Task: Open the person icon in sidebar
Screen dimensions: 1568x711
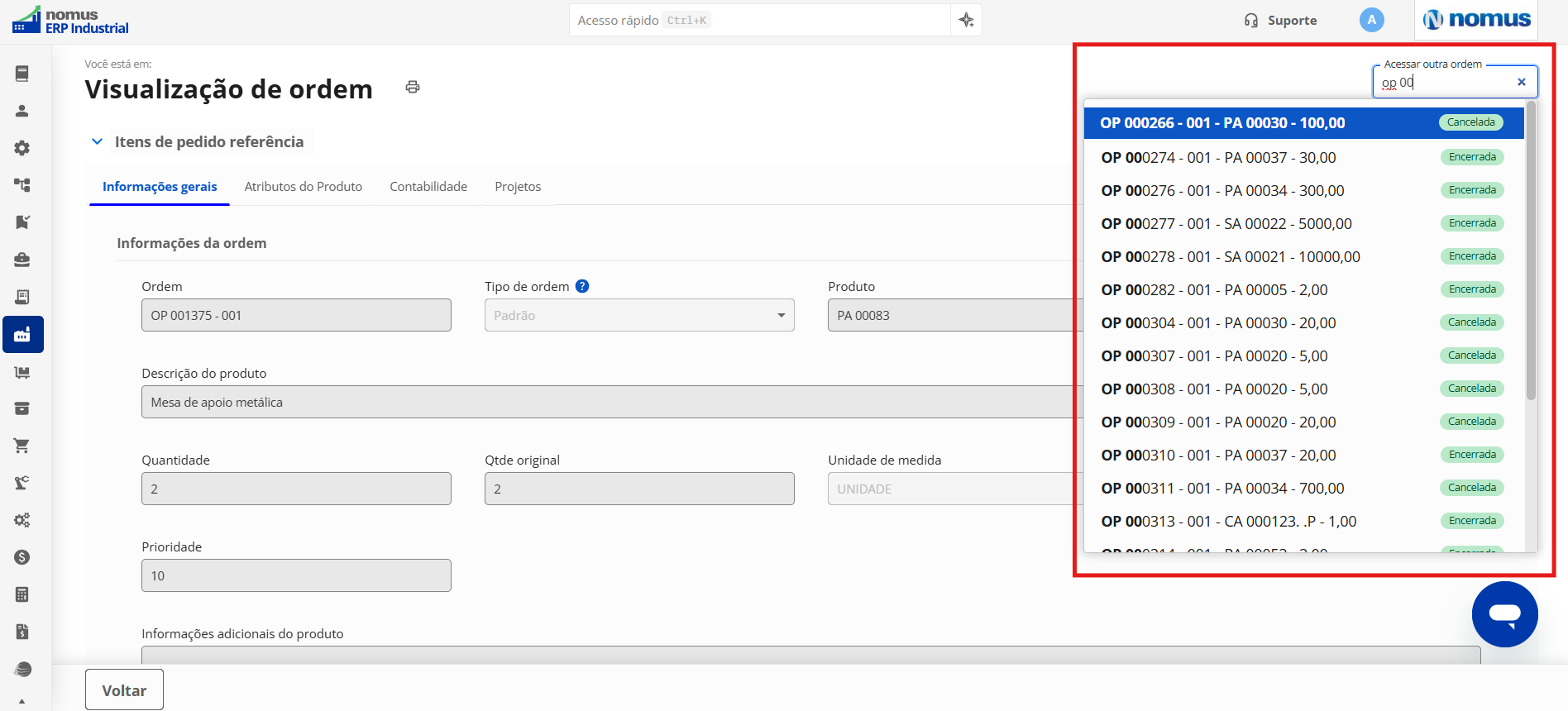Action: click(x=22, y=111)
